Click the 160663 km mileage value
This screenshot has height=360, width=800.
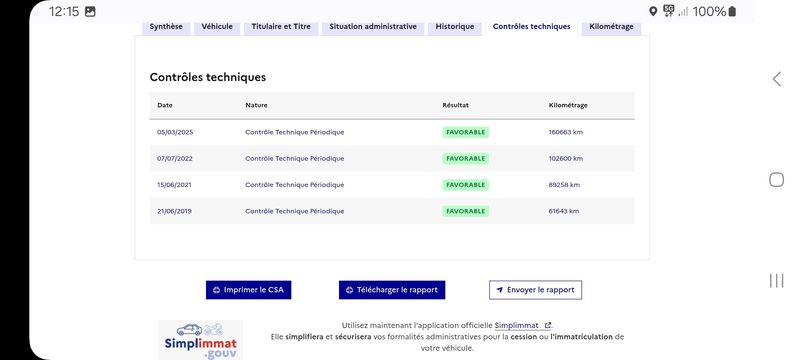pyautogui.click(x=565, y=132)
